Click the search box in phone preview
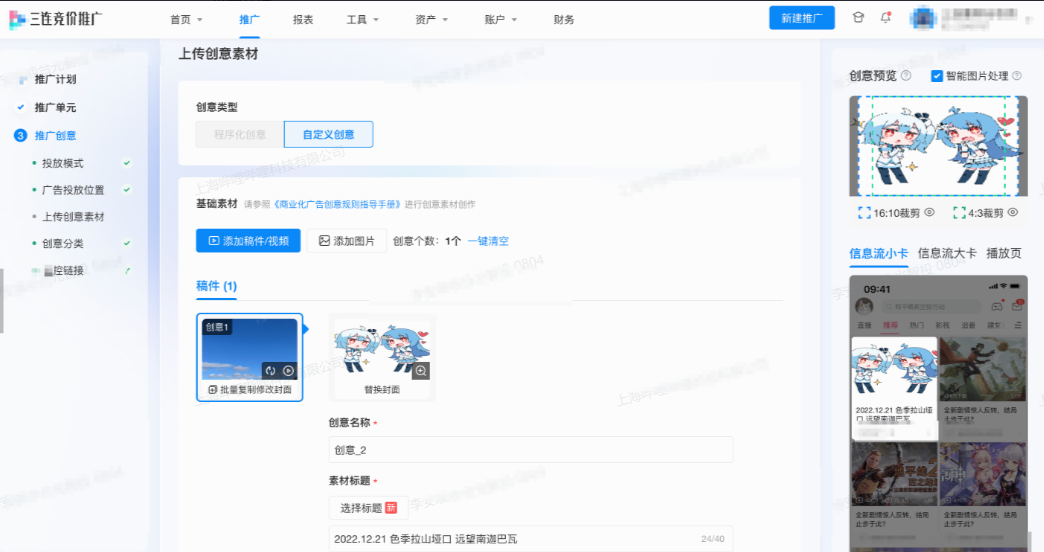This screenshot has height=552, width=1044. (930, 306)
